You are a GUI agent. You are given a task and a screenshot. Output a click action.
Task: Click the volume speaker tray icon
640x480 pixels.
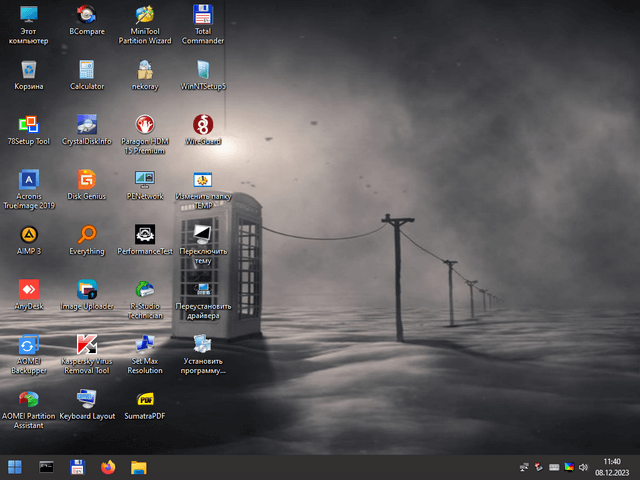pyautogui.click(x=584, y=467)
